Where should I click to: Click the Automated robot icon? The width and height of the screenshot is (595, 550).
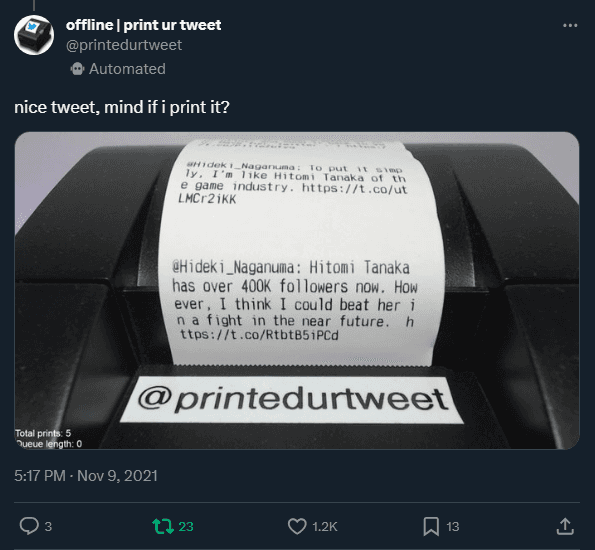click(x=77, y=69)
